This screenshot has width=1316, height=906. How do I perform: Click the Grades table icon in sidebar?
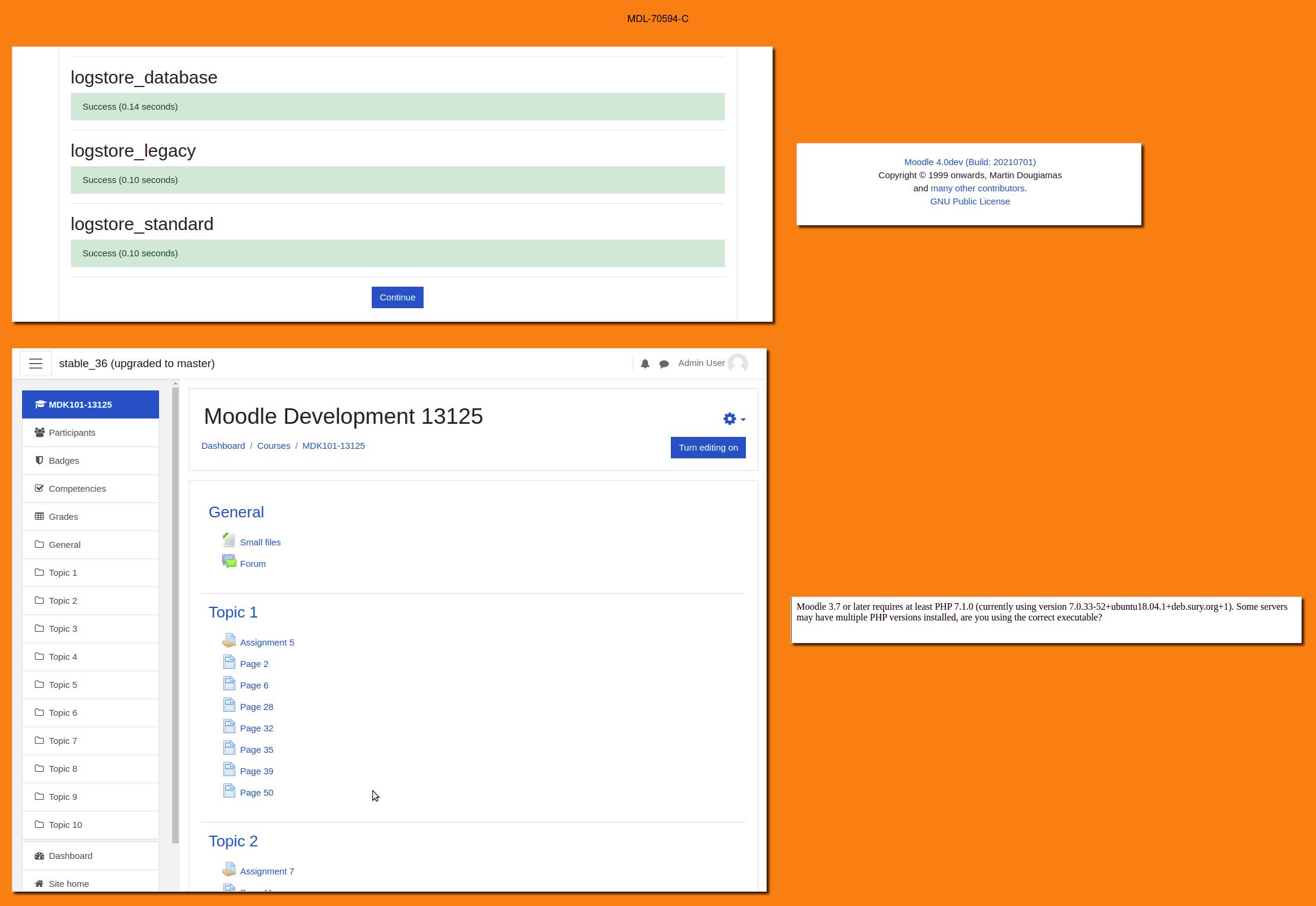pyautogui.click(x=39, y=516)
